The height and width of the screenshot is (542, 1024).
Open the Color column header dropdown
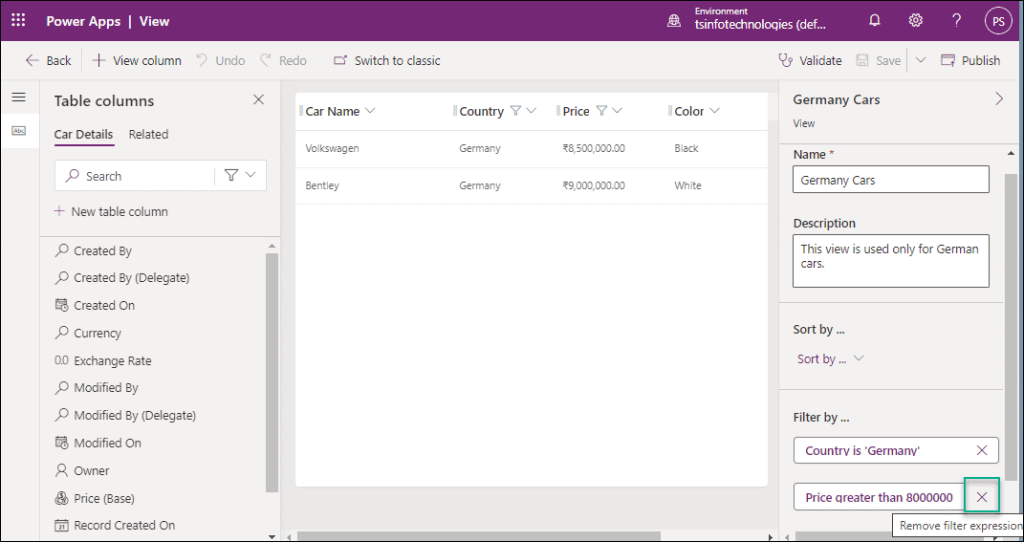point(714,111)
